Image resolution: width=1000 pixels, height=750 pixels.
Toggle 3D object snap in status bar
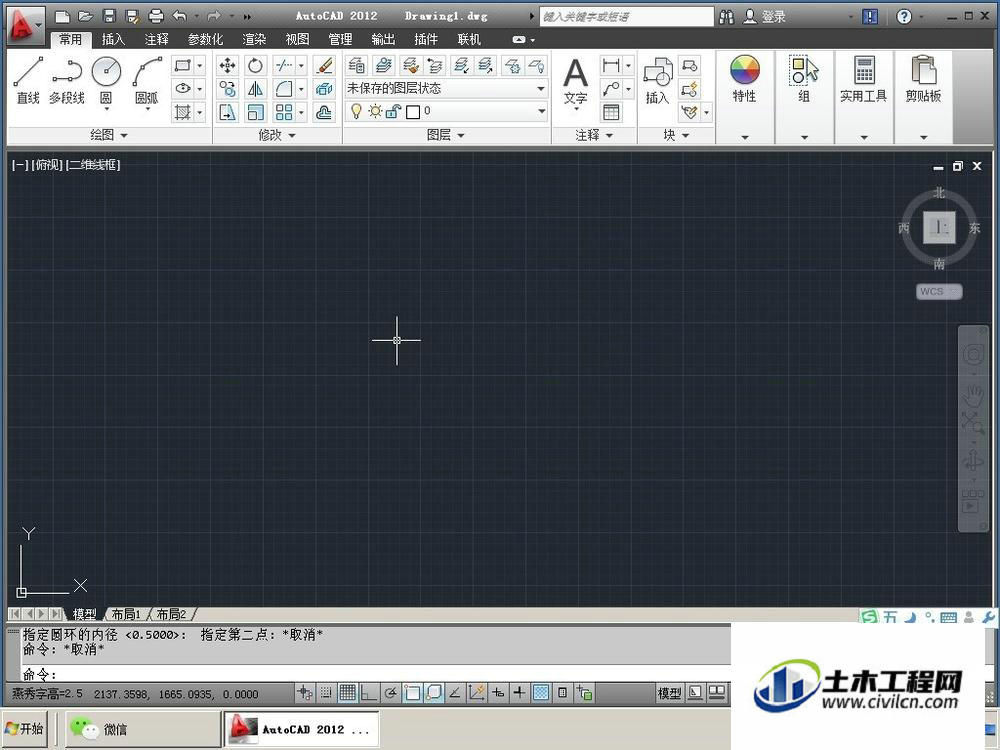[434, 692]
